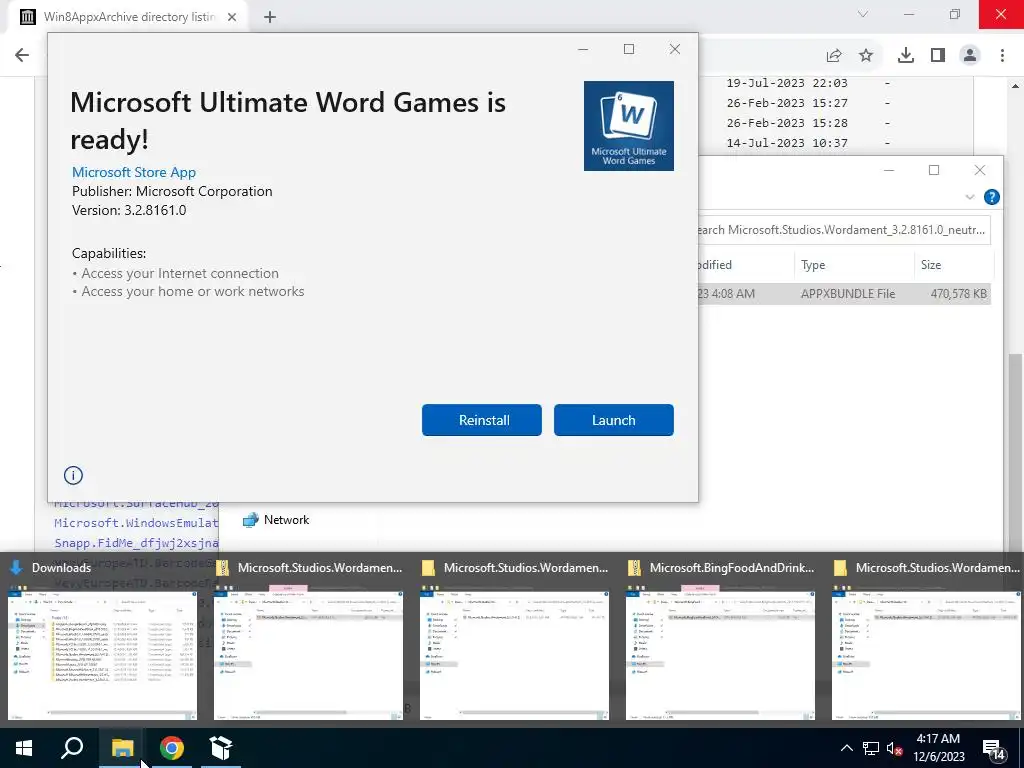This screenshot has height=768, width=1024.
Task: Open the taskbar clock and date
Action: [938, 748]
